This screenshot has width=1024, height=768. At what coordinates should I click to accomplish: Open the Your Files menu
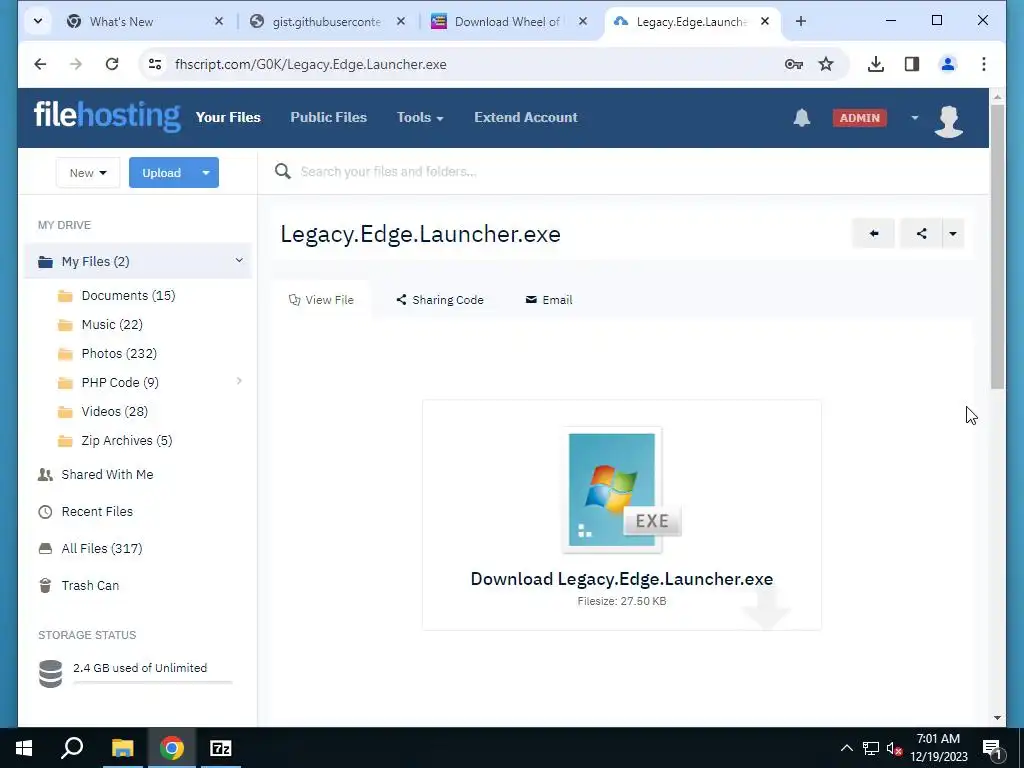point(228,118)
